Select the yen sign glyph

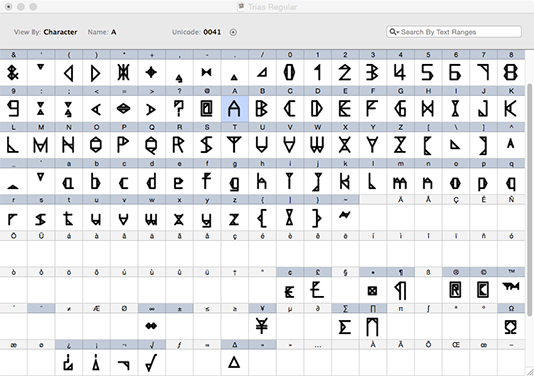[x=262, y=326]
